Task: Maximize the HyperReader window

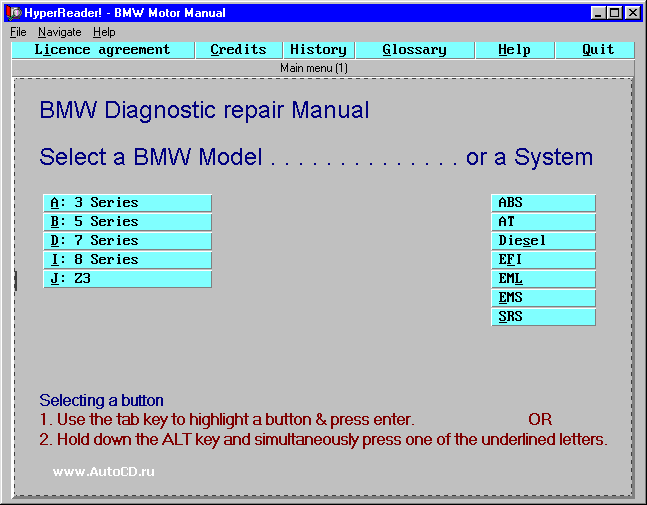Action: [x=614, y=13]
